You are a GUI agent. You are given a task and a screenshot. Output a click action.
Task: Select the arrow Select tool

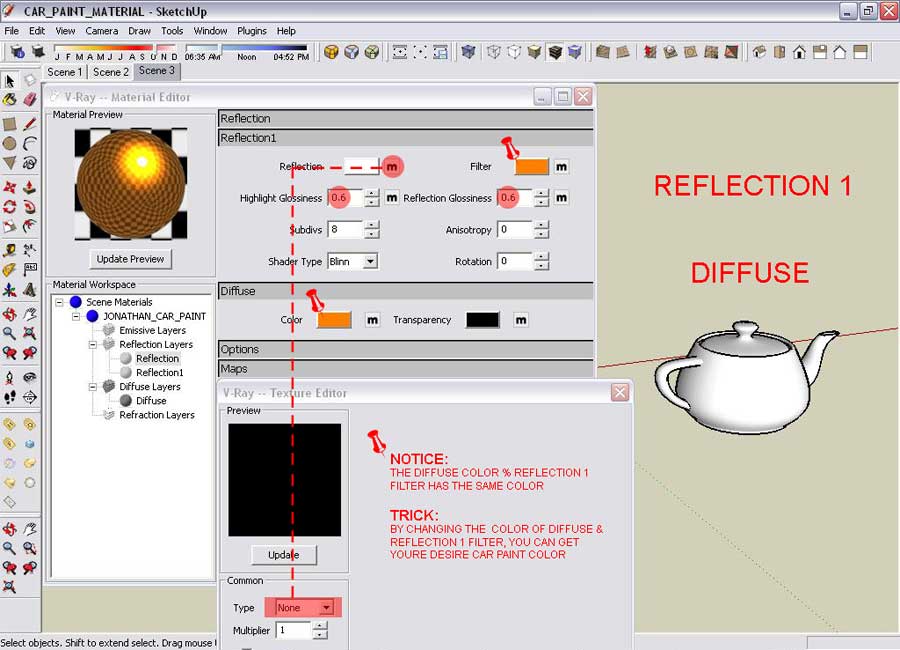pos(9,80)
